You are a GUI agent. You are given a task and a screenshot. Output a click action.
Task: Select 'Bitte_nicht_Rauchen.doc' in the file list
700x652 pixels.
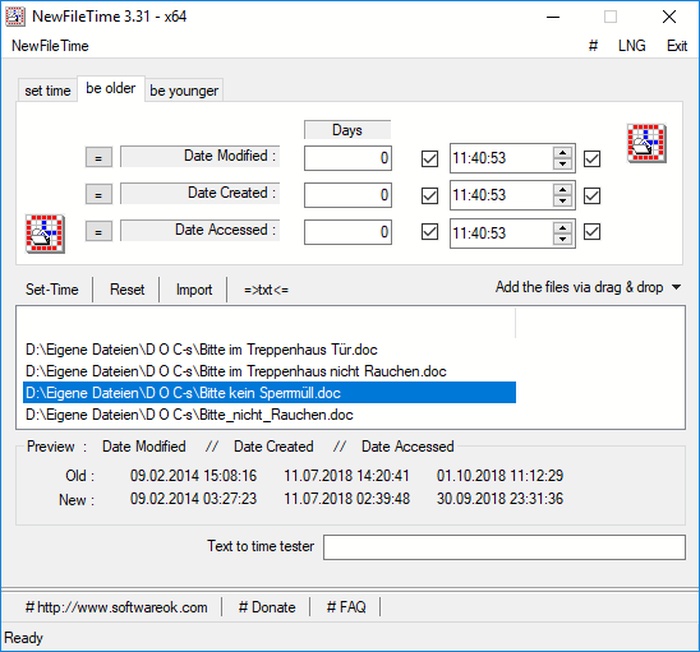(x=189, y=414)
